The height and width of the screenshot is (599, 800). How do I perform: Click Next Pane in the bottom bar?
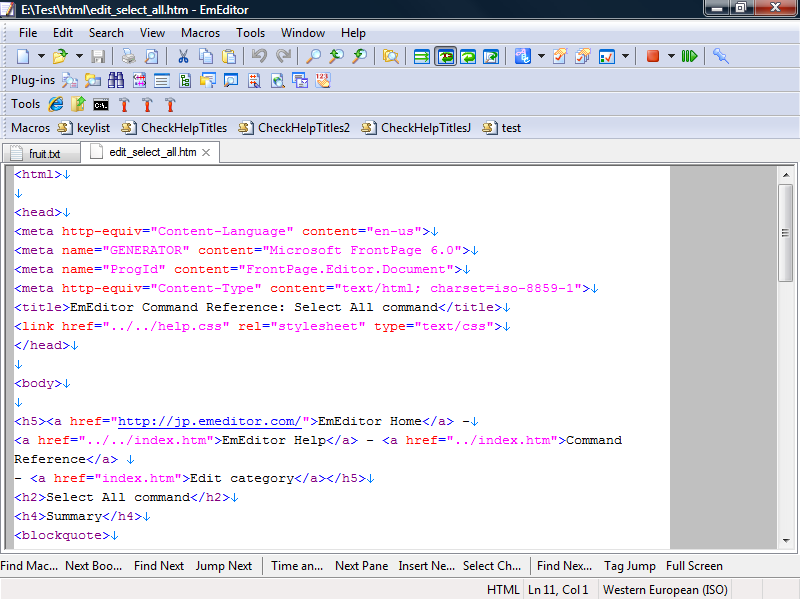click(x=361, y=566)
